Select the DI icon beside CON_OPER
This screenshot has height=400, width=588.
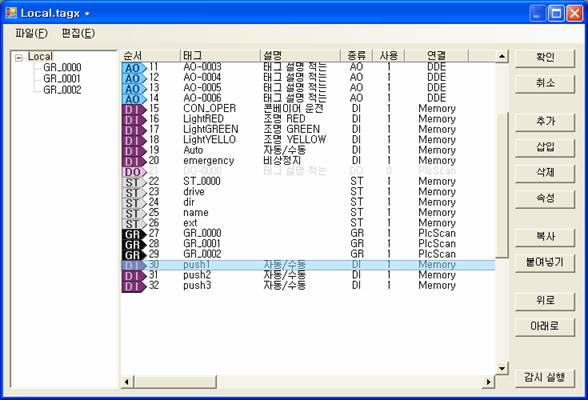(x=134, y=109)
